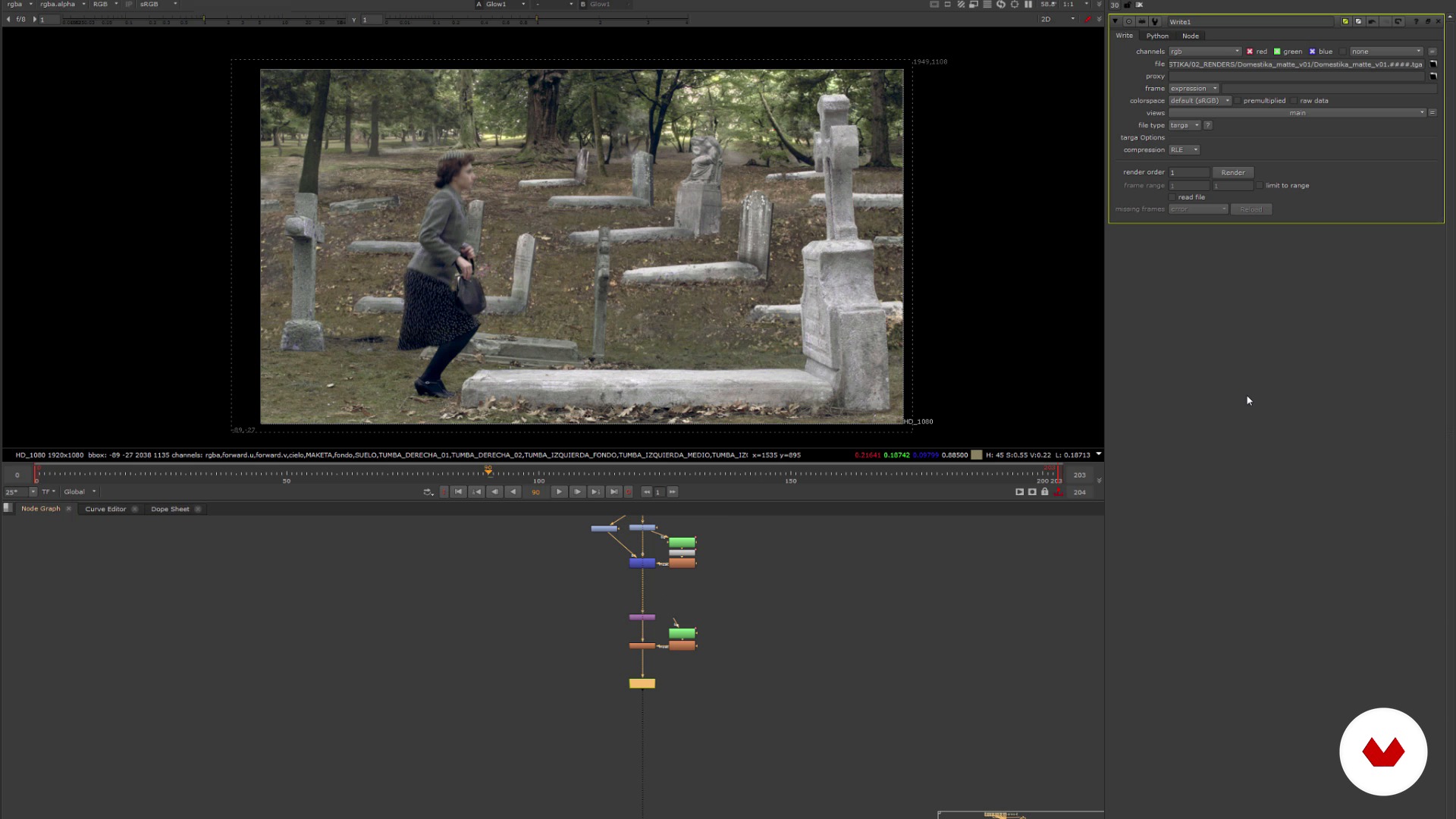Screen dimensions: 1456x819
Task: Click the loop mode icon left of playback controls
Action: pyautogui.click(x=428, y=492)
